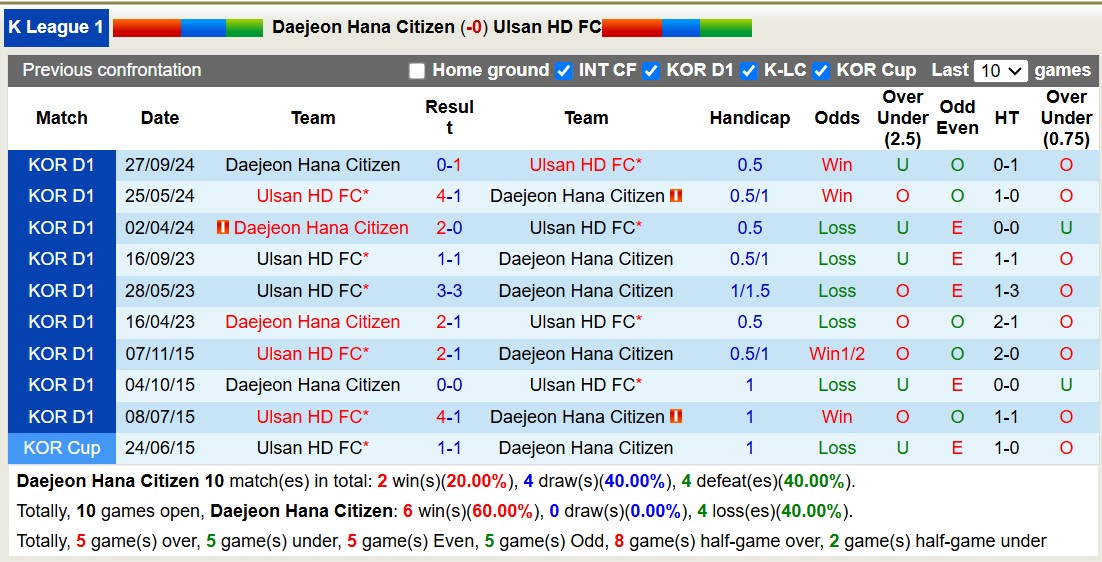Uncheck the KOR D1 filter
Screen dimensions: 1102x562
pos(652,71)
